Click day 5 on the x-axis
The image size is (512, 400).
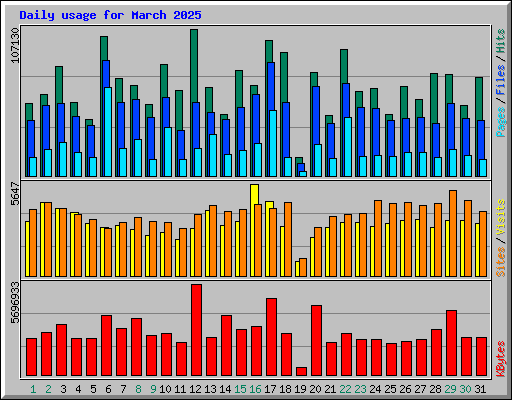point(93,389)
